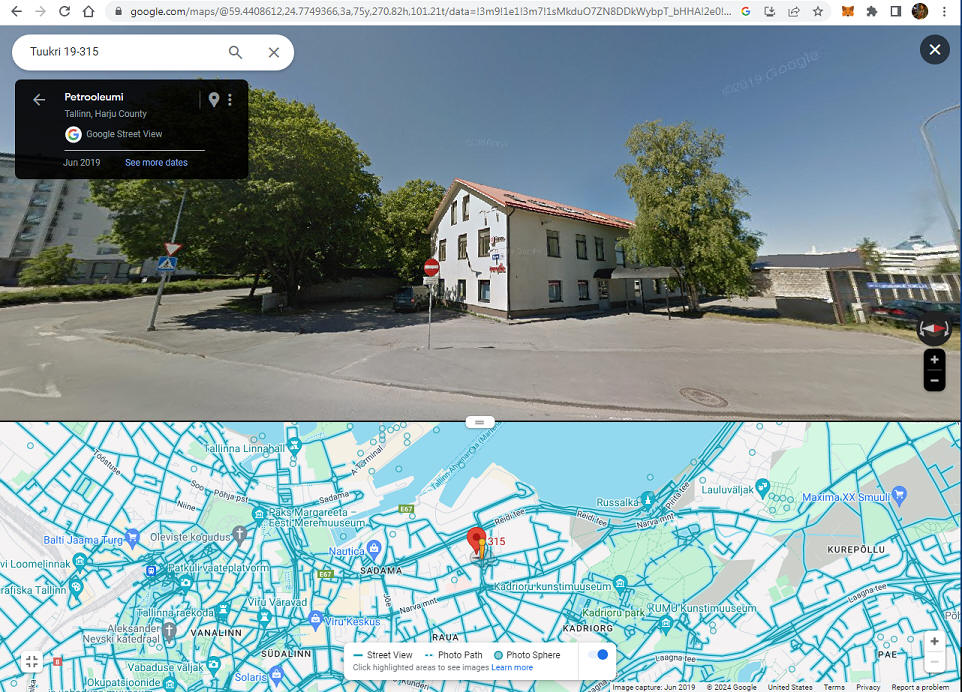Zoom out of the Street View image
Viewport: 962px width, 692px height.
934,380
